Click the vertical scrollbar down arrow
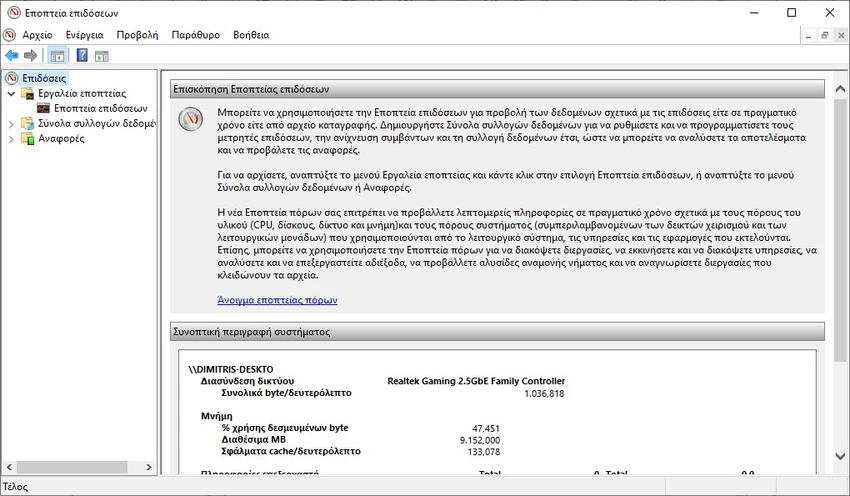850x496 pixels. [x=840, y=456]
